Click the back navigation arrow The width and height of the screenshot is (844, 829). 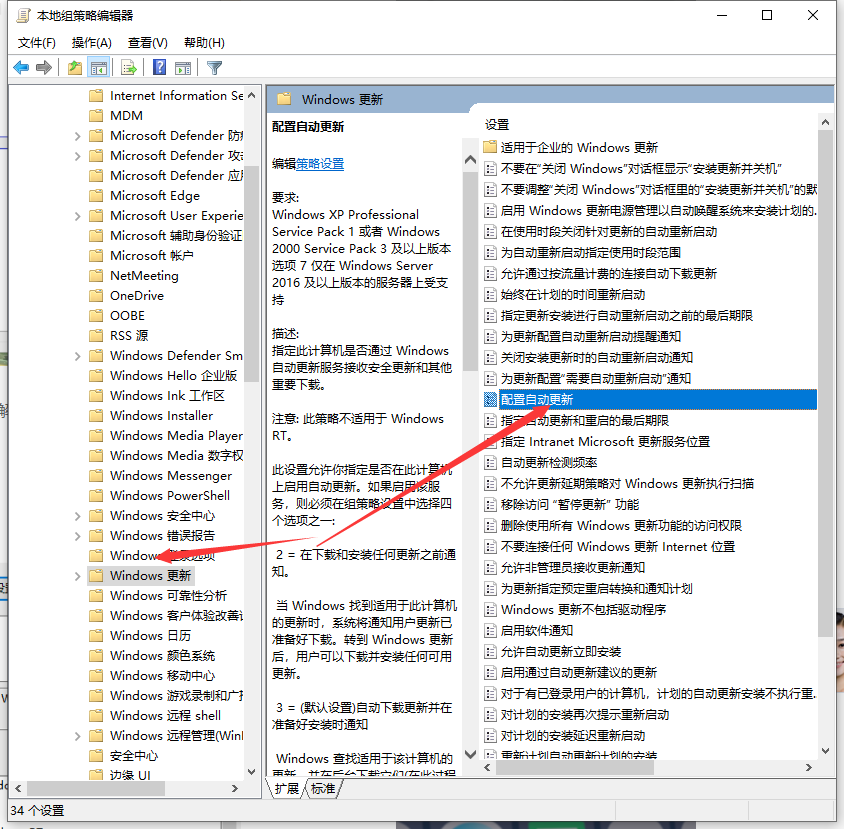[x=22, y=67]
